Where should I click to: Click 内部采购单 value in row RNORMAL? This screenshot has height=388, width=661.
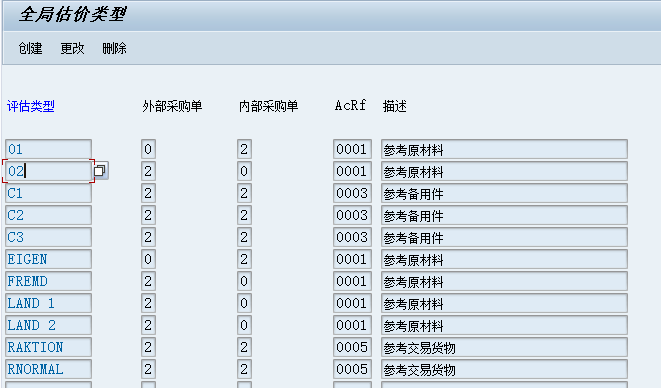click(244, 368)
